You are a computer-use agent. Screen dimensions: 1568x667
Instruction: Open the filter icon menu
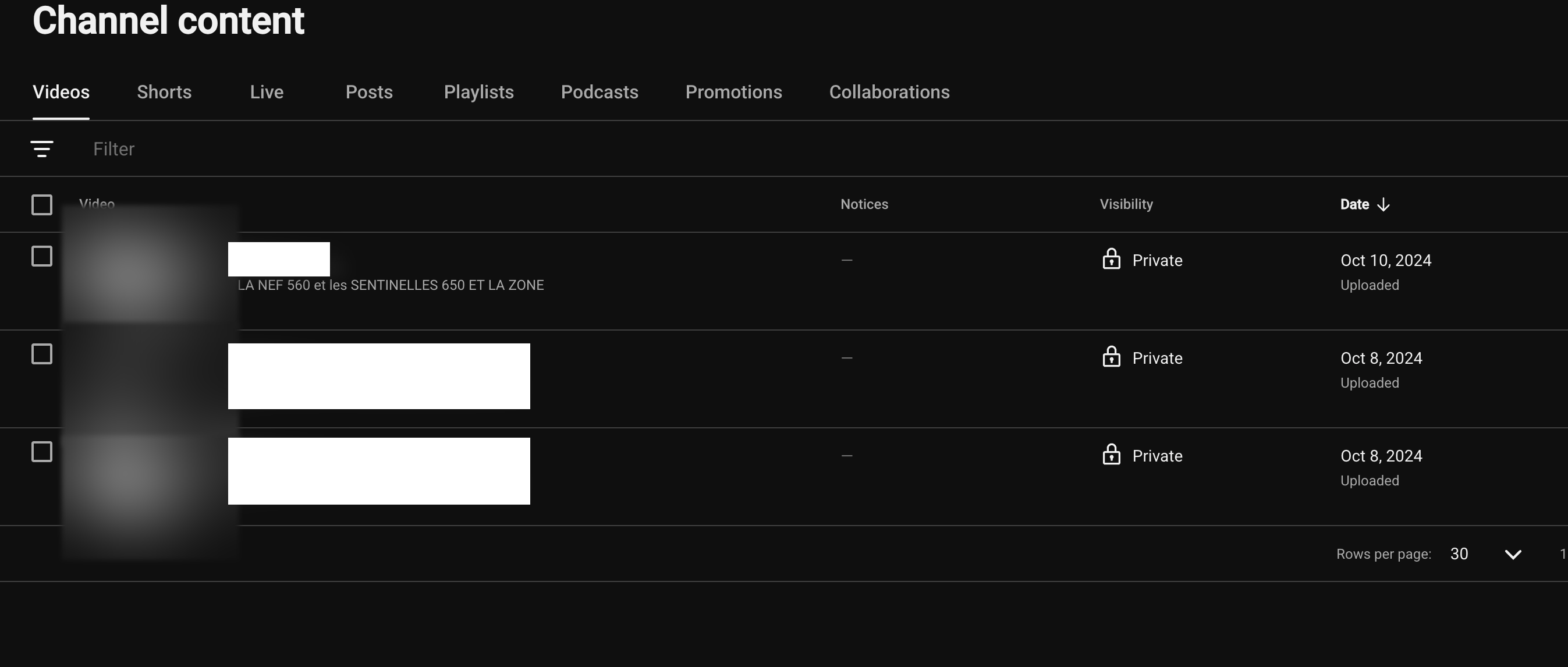point(42,149)
